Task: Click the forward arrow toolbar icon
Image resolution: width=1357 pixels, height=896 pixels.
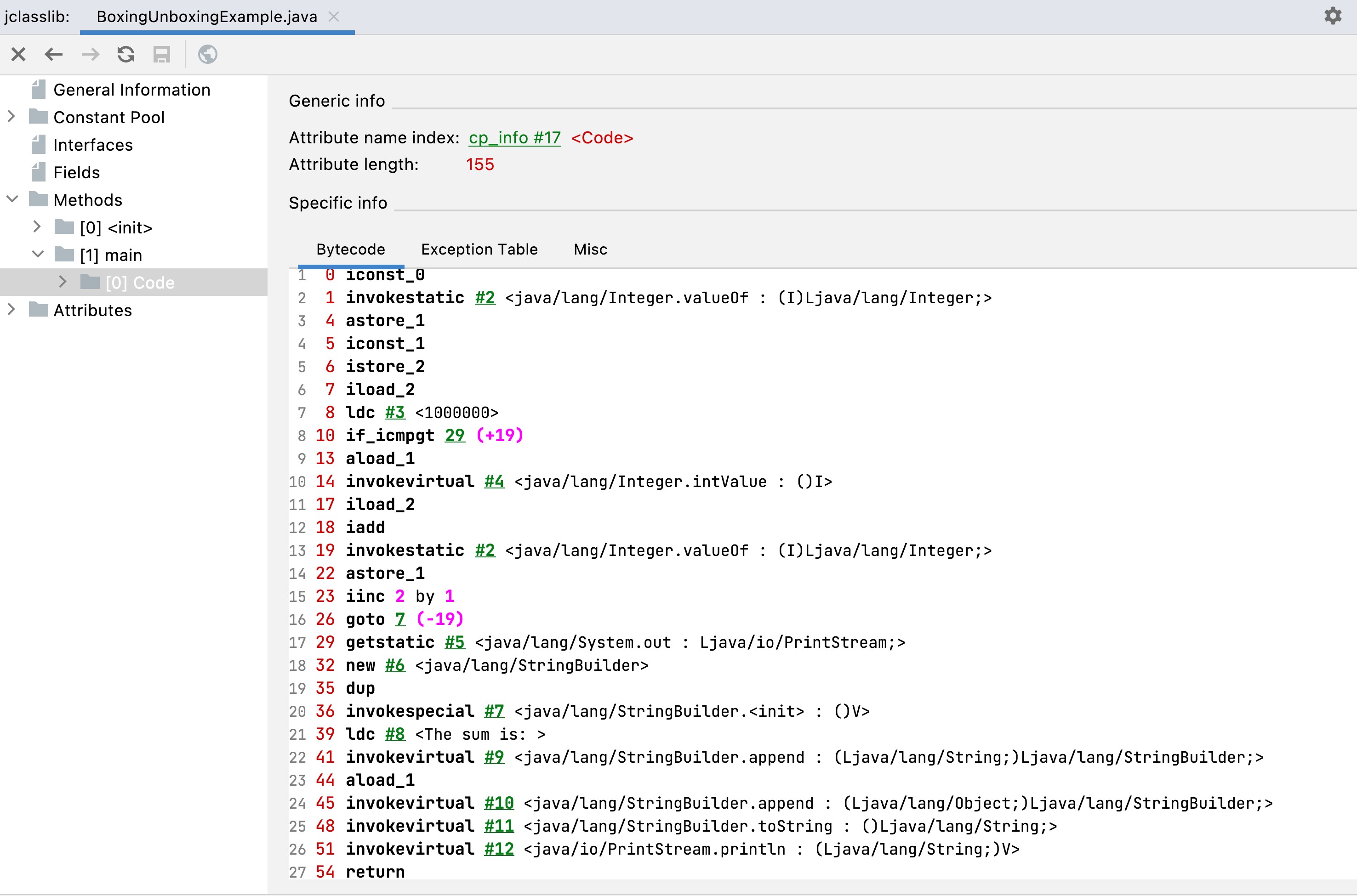Action: 90,54
